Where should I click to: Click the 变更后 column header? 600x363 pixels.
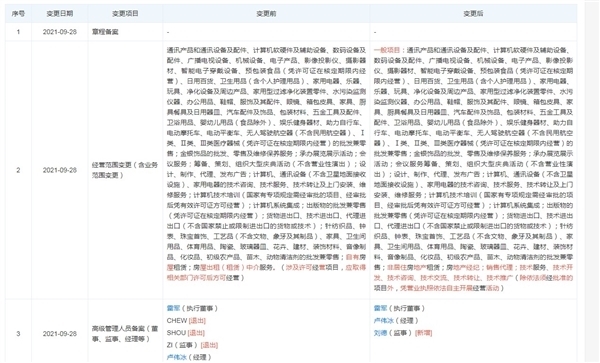click(x=473, y=13)
